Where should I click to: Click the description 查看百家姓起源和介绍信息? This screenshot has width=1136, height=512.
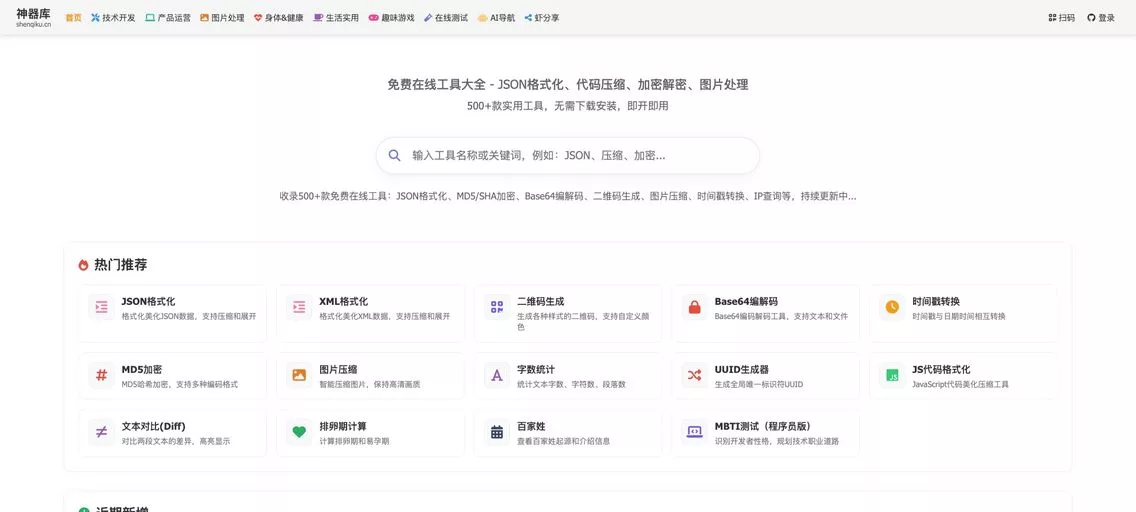[563, 441]
